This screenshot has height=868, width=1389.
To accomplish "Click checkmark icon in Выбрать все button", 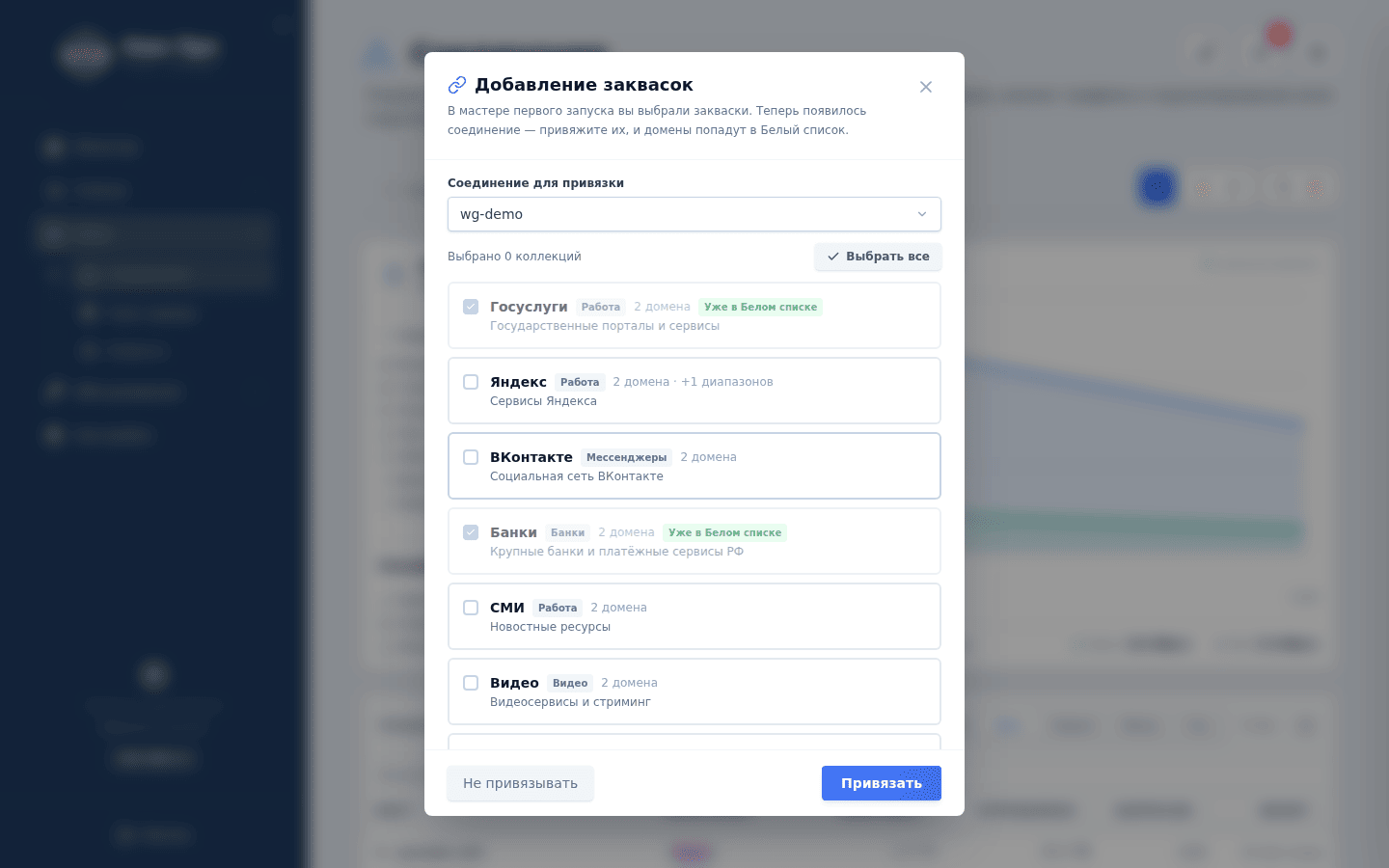I will point(833,257).
